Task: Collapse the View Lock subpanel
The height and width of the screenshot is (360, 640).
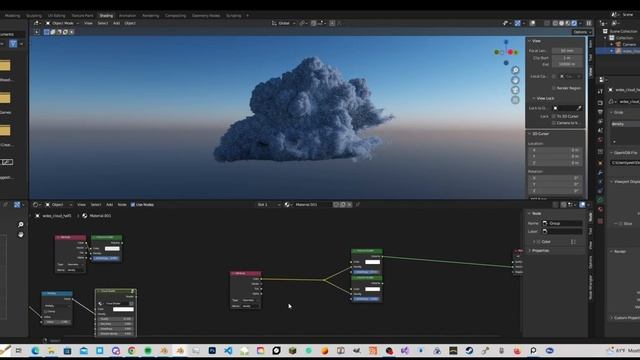Action: click(x=533, y=98)
